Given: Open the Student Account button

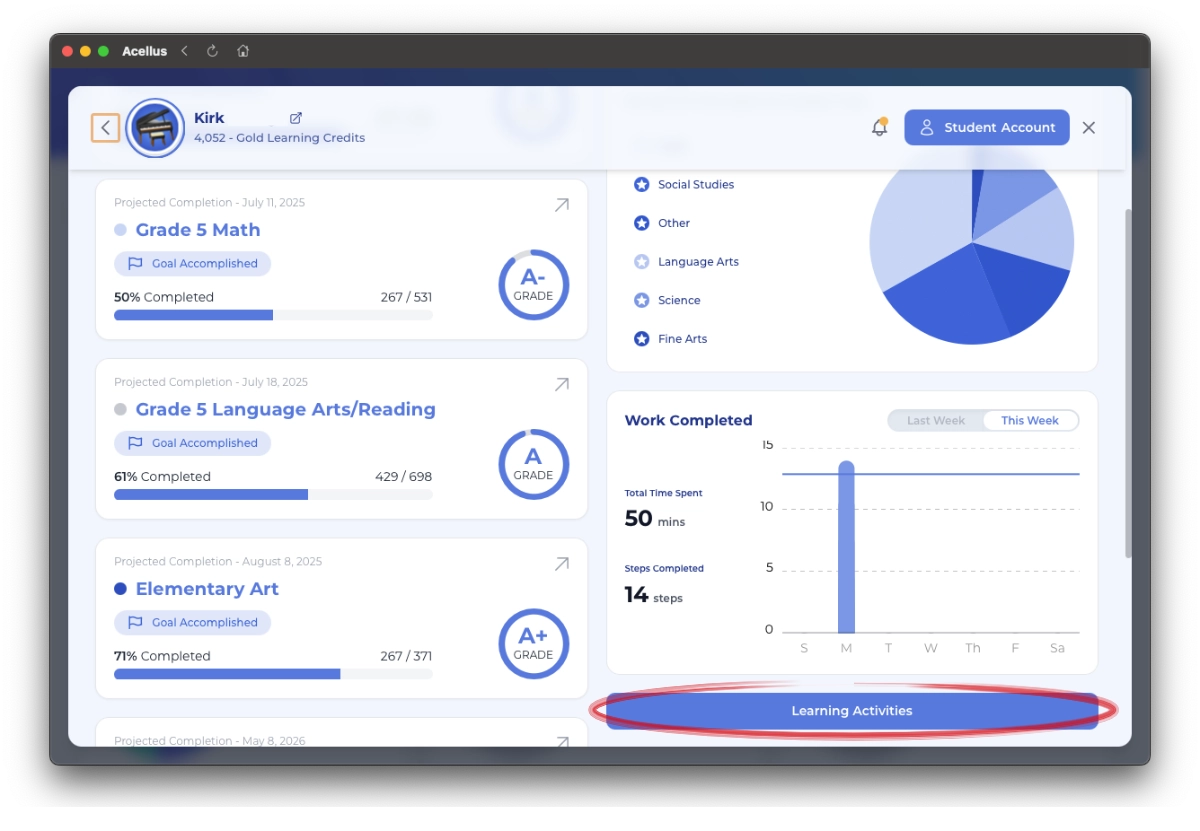Looking at the screenshot, I should point(986,127).
